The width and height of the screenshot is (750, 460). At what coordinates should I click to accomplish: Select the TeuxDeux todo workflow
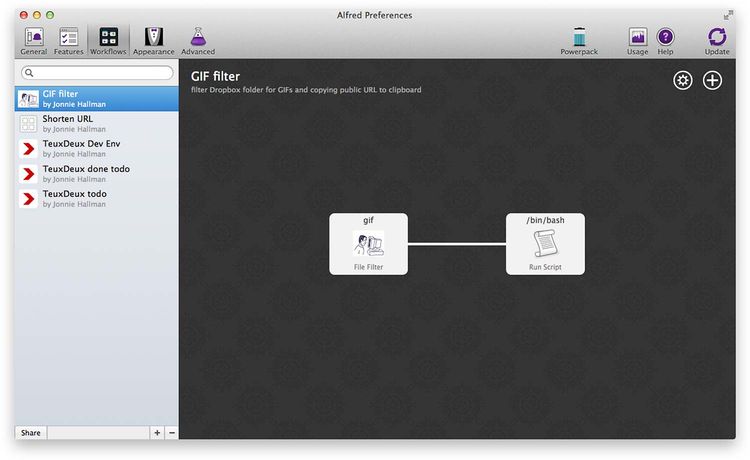pos(97,198)
